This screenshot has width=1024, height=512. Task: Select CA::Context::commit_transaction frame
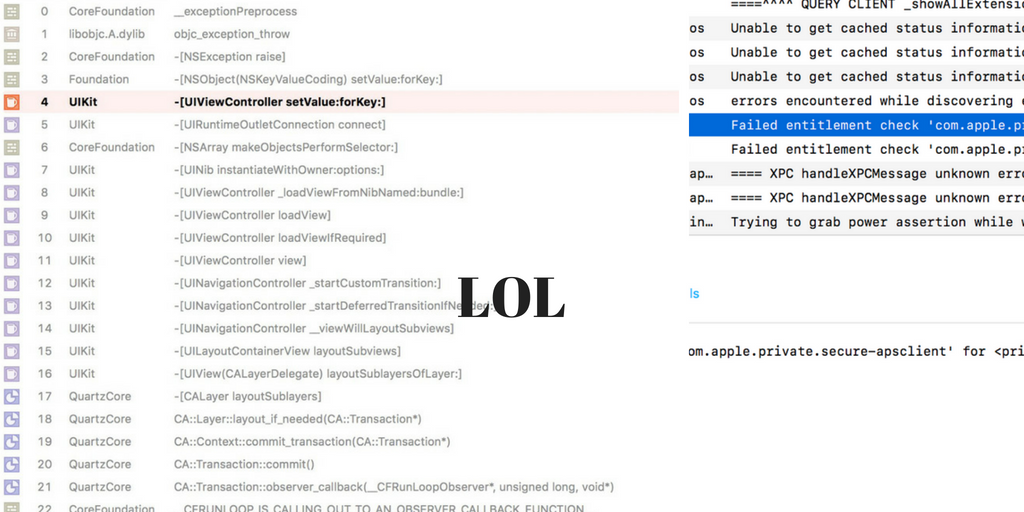click(x=312, y=441)
